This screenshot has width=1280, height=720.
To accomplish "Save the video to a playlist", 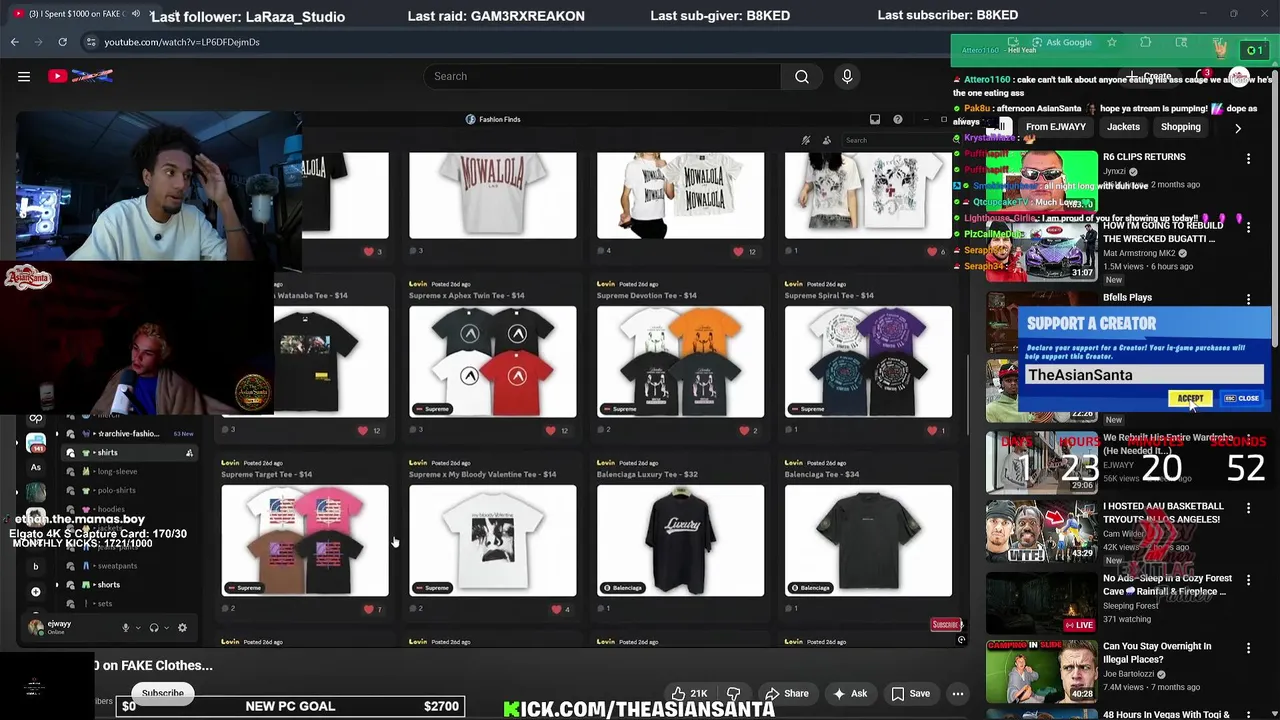I will point(910,693).
